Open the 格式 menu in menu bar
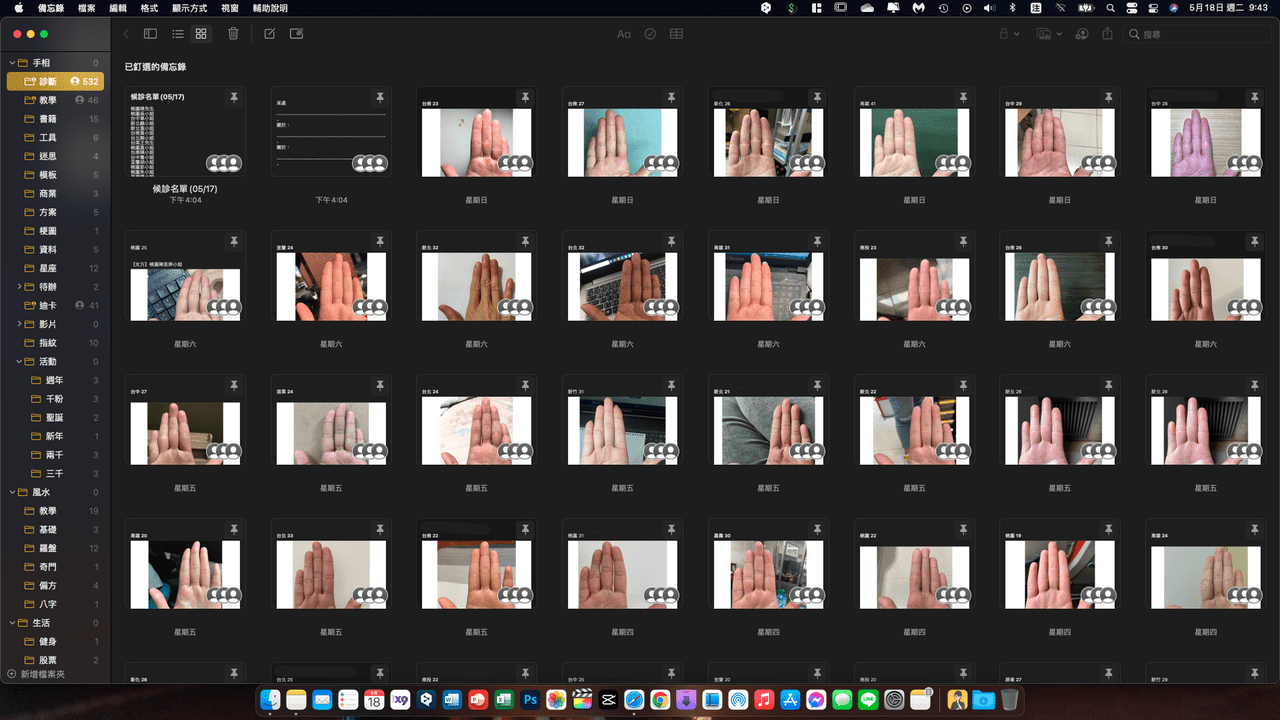This screenshot has width=1280, height=720. point(149,8)
